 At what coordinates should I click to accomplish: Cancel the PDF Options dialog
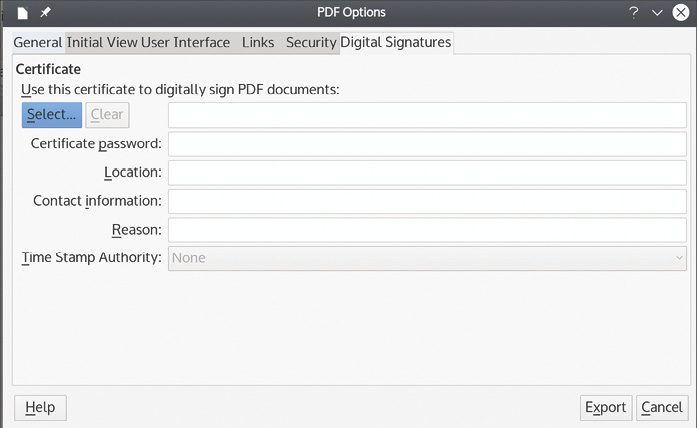tap(662, 408)
